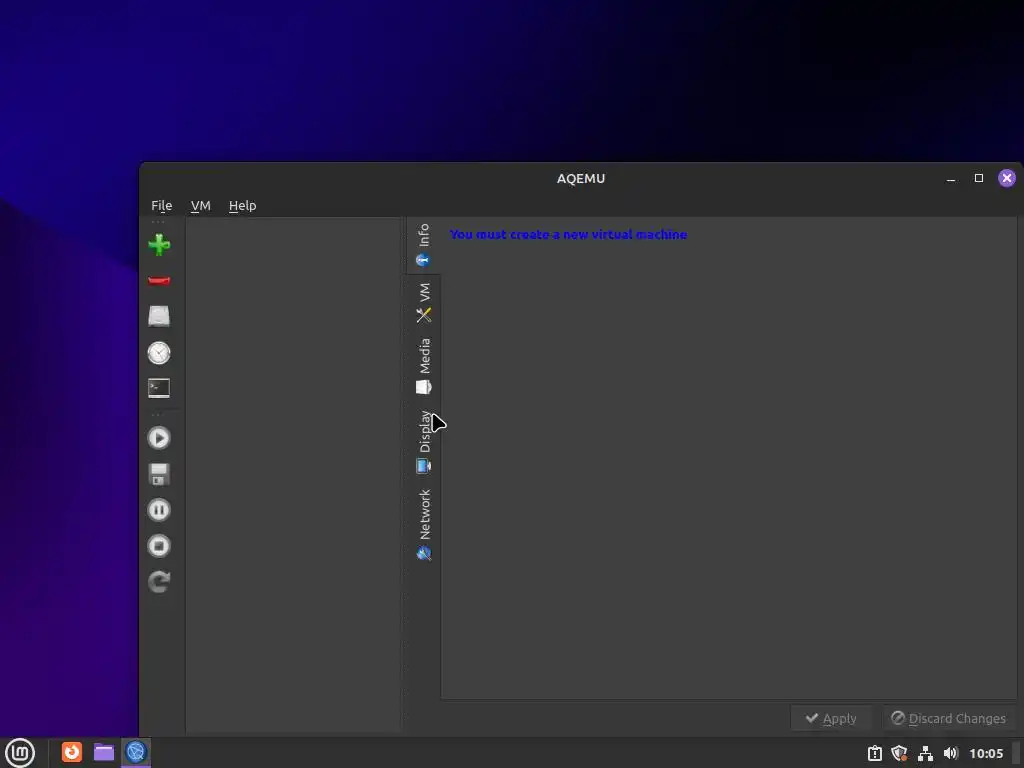Open the file manager from the taskbar
The width and height of the screenshot is (1024, 768).
click(x=104, y=752)
